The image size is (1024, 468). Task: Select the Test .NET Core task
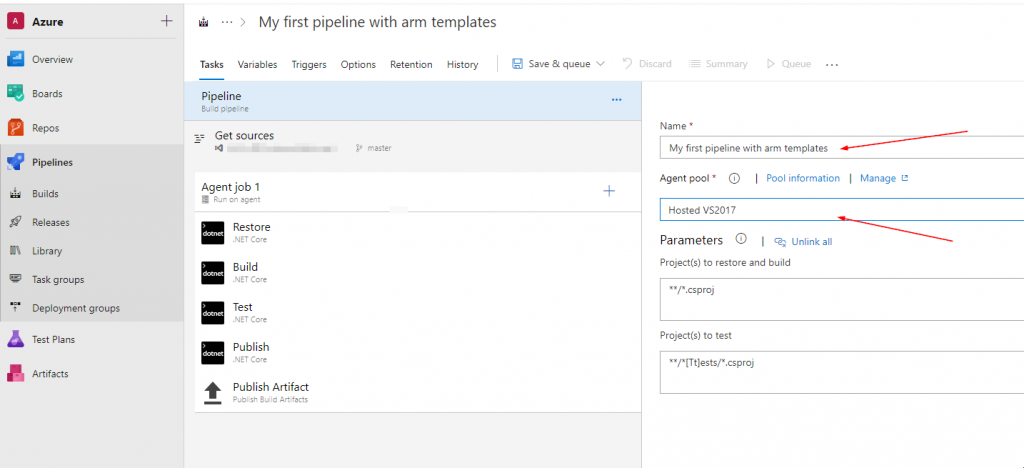[x=418, y=313]
